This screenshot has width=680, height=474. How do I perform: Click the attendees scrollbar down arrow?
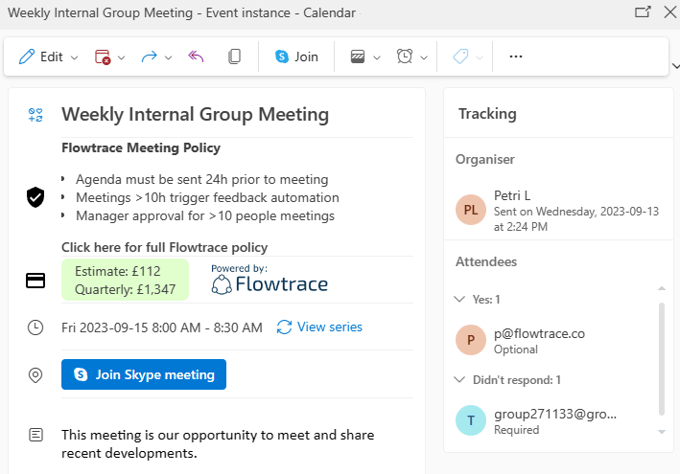point(662,432)
